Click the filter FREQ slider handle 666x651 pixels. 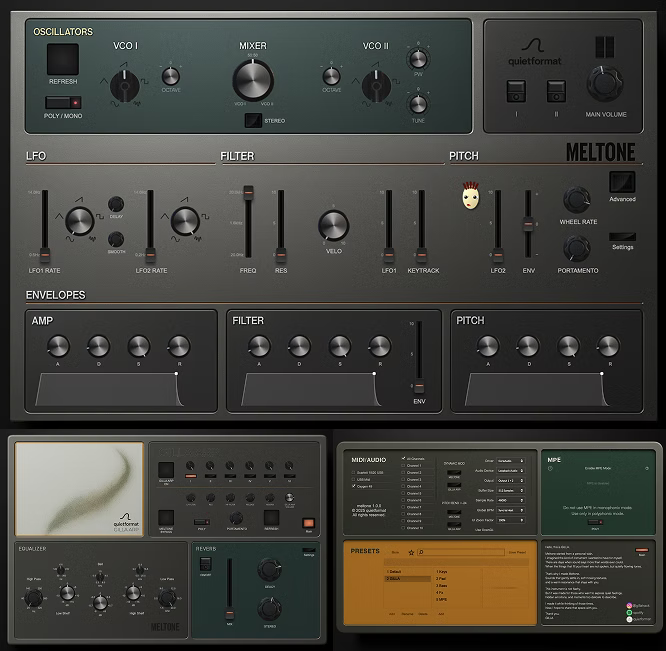click(248, 193)
